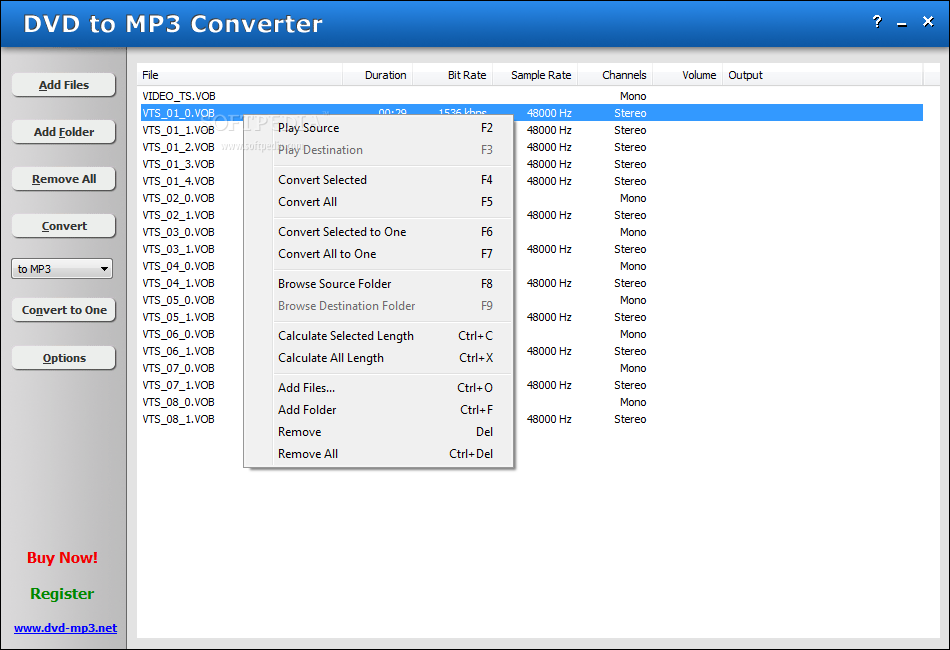Click the Remove All sidebar button
Viewport: 950px width, 650px height.
point(64,179)
